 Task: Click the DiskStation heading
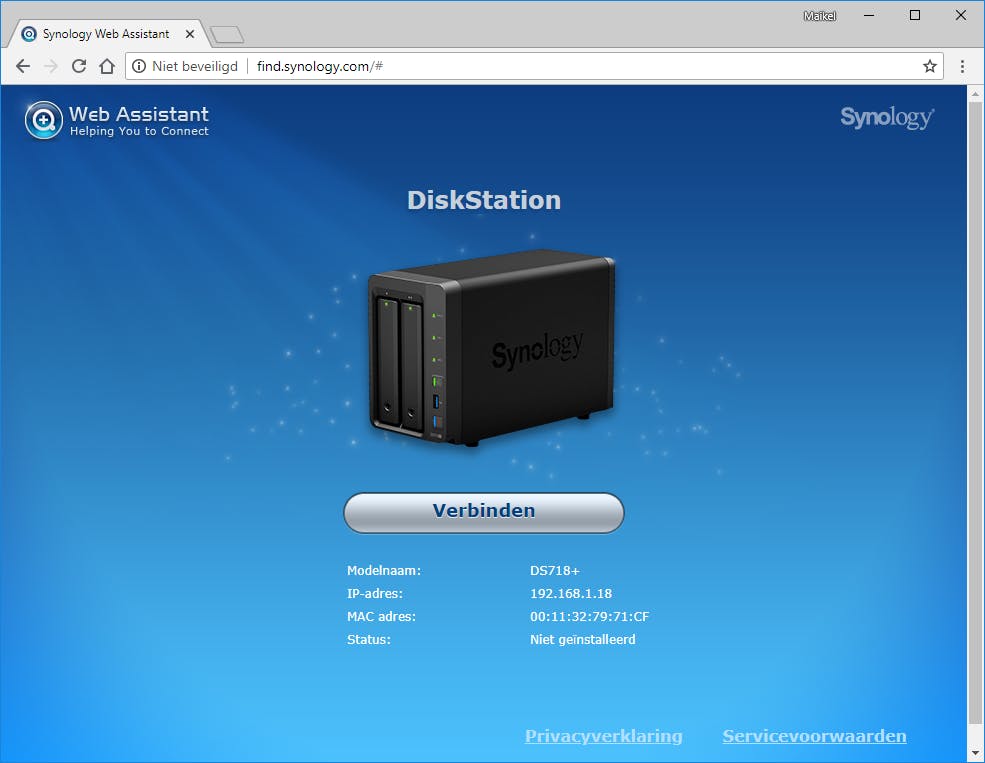pyautogui.click(x=484, y=200)
